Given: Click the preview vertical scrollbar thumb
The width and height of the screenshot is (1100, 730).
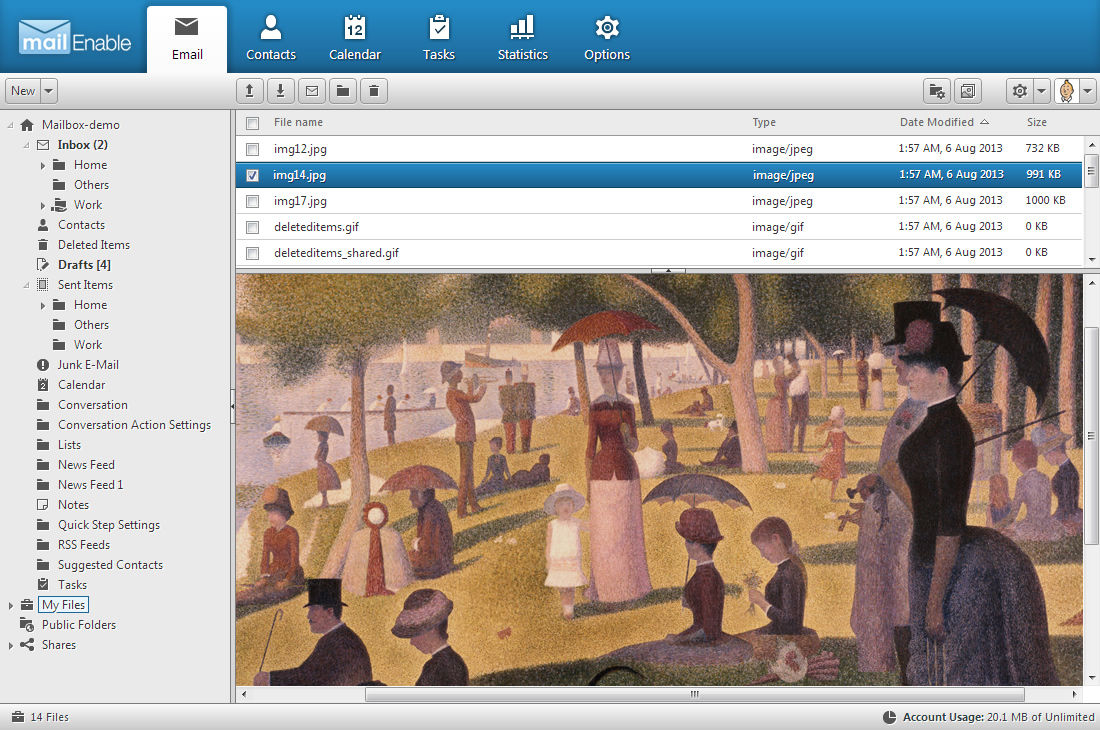Looking at the screenshot, I should [x=1091, y=435].
